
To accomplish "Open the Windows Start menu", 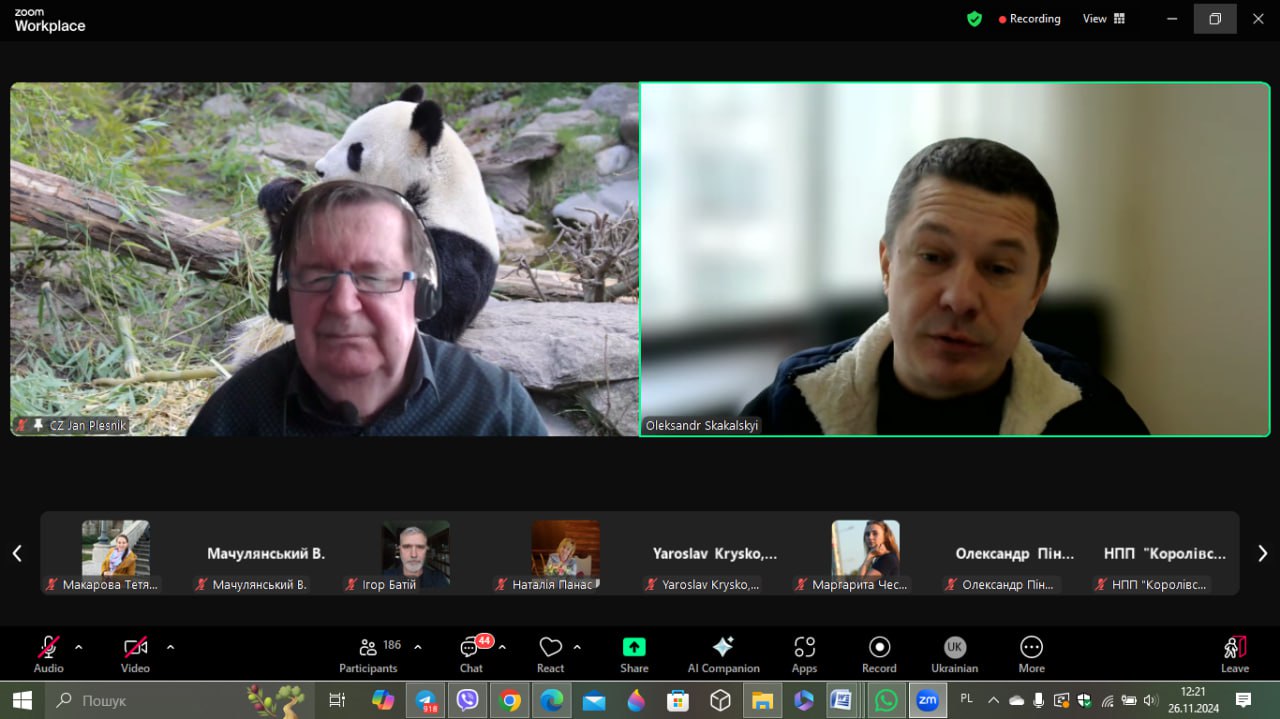I will (x=22, y=701).
